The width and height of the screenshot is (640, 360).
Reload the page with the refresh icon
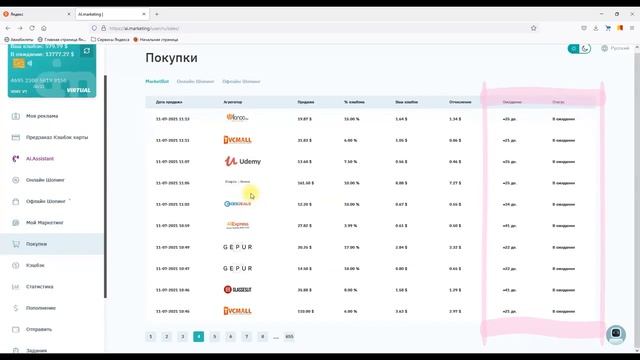pyautogui.click(x=32, y=28)
